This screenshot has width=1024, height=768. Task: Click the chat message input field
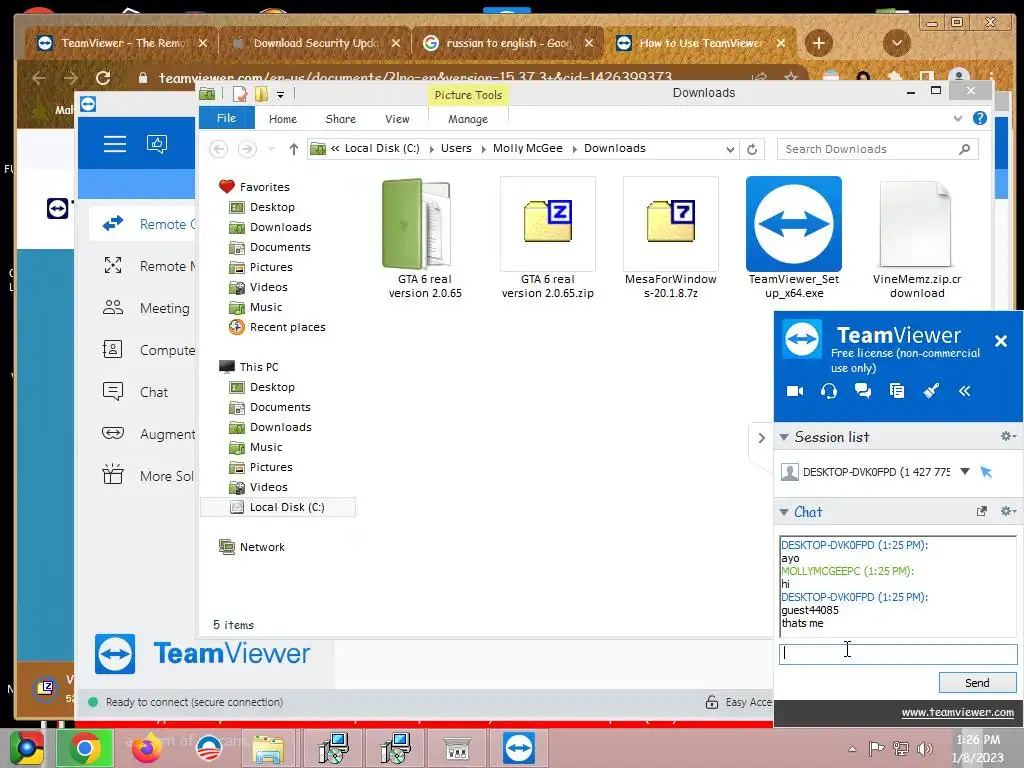point(898,653)
